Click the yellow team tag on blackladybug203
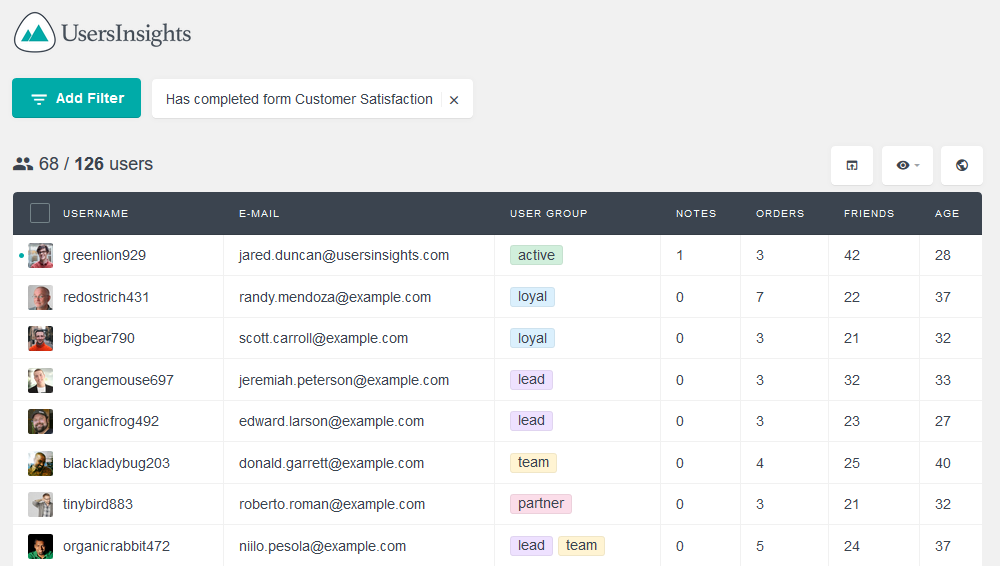Viewport: 1000px width, 566px height. [533, 463]
